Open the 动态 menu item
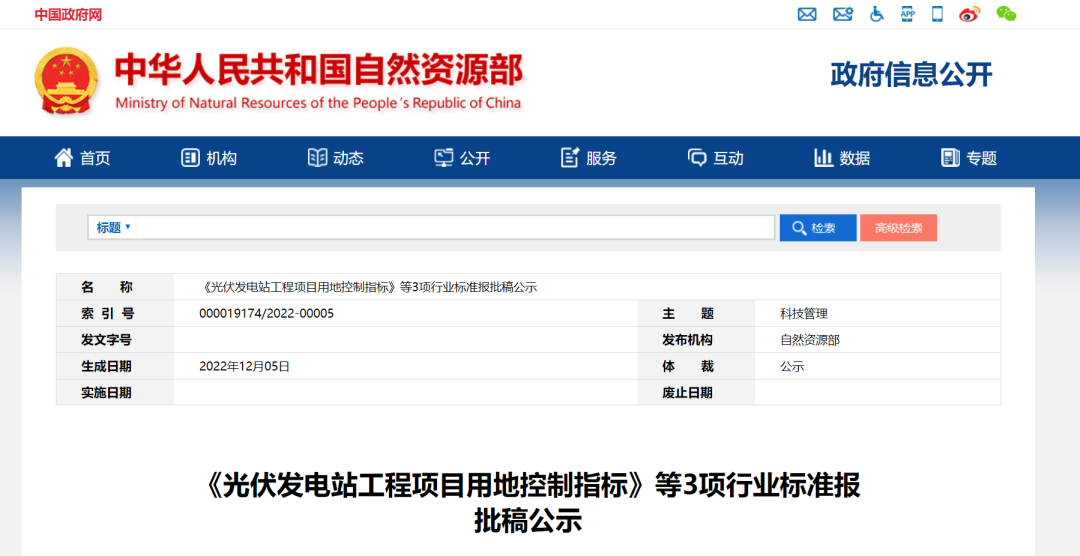The height and width of the screenshot is (556, 1080). tap(335, 158)
